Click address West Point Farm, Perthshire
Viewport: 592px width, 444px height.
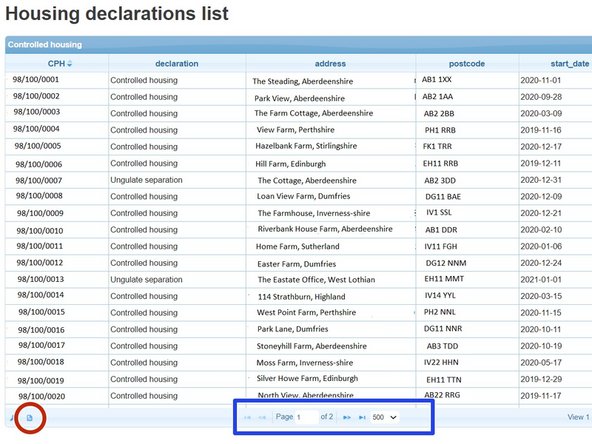tap(306, 312)
